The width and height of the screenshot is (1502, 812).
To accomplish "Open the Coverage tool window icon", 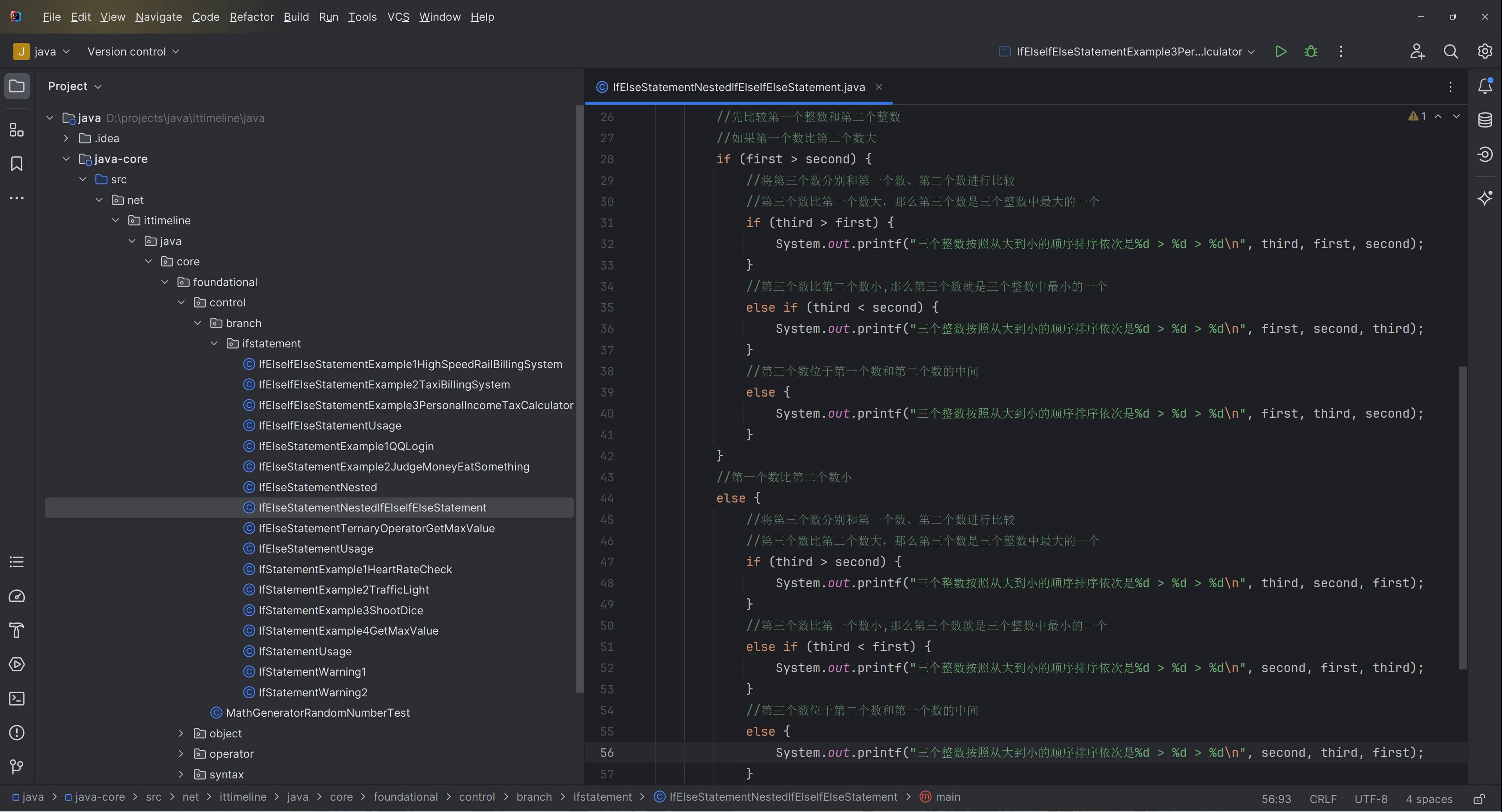I will click(1484, 154).
